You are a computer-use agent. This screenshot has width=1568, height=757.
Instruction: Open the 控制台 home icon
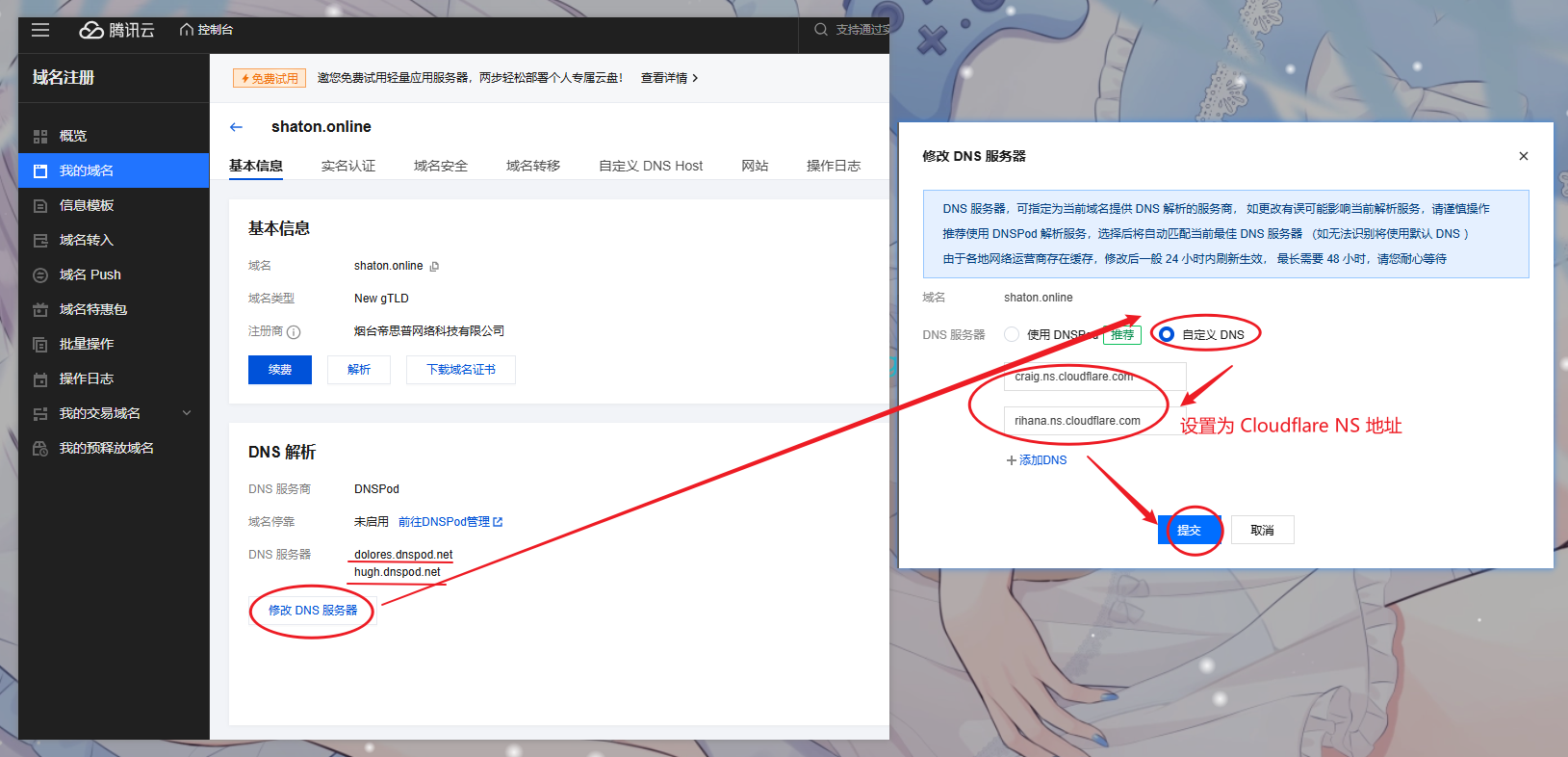[187, 30]
